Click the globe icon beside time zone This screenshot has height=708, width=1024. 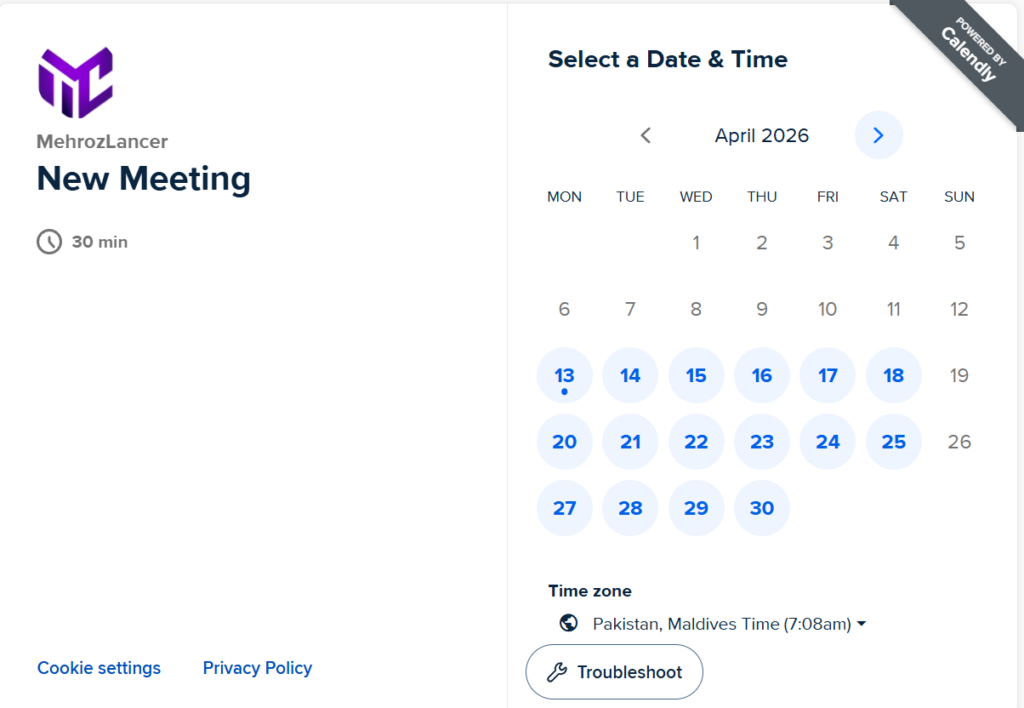tap(569, 623)
